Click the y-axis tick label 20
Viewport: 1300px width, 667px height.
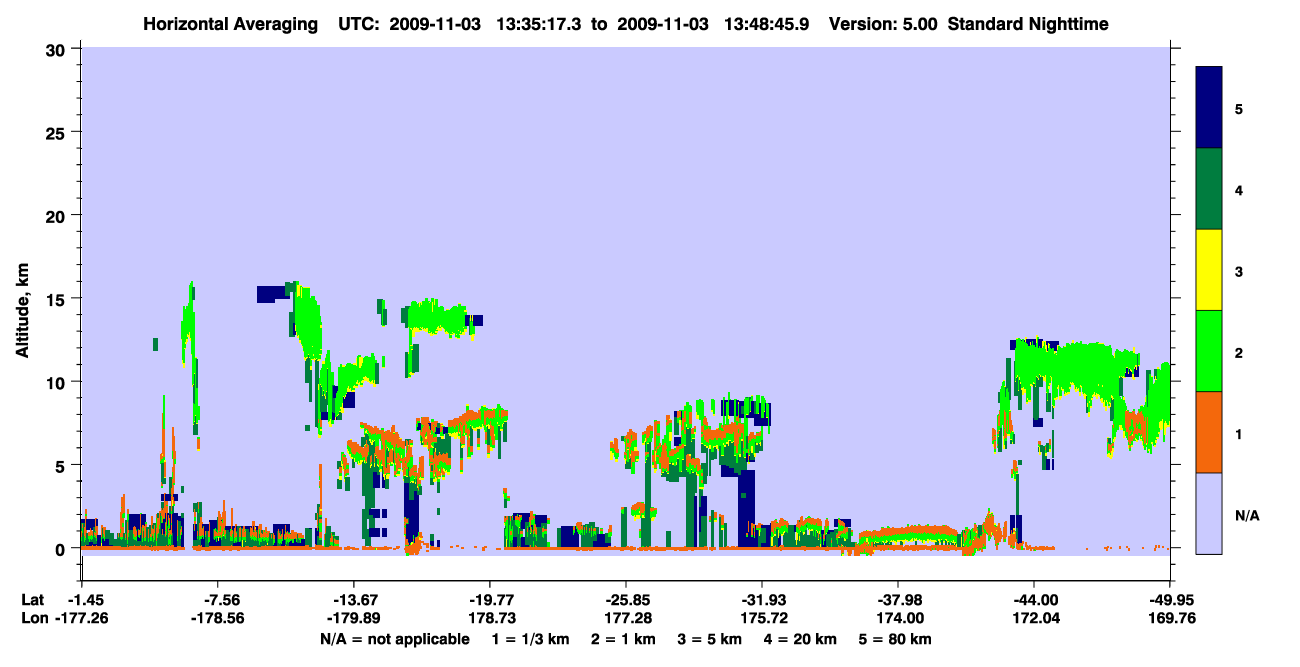[58, 216]
